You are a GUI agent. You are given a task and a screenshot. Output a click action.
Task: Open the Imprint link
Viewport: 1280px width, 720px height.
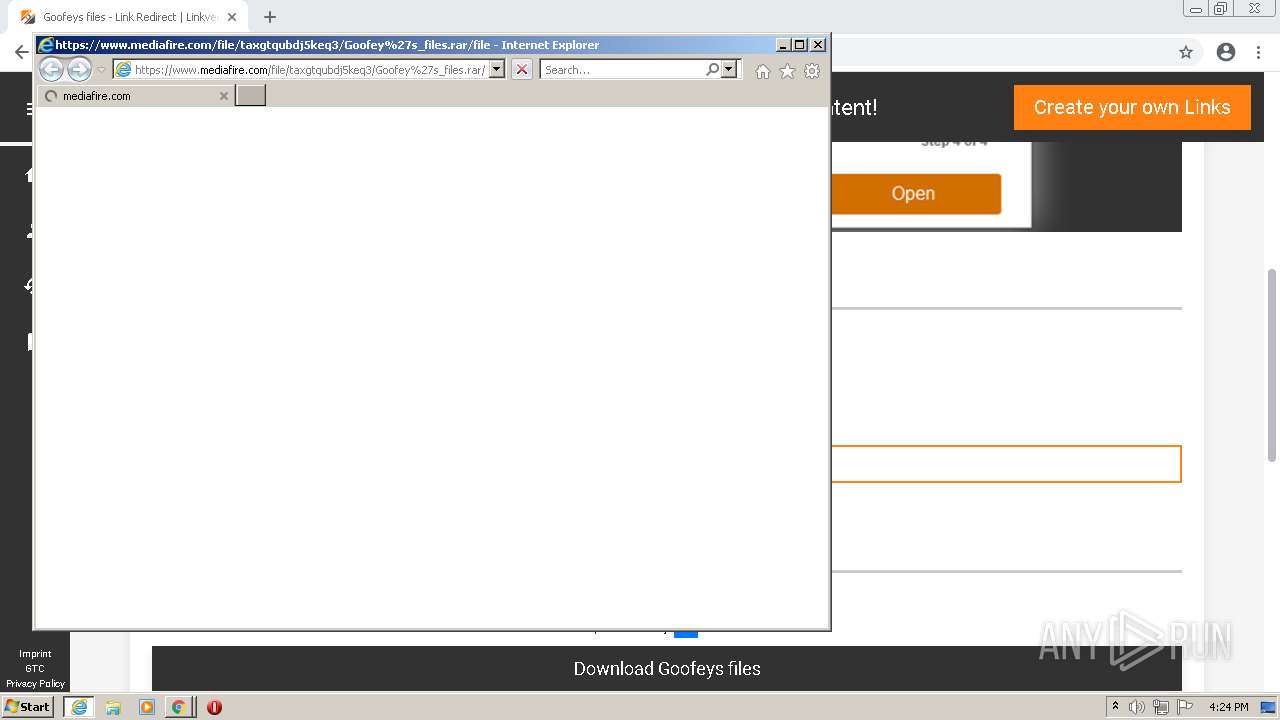[35, 654]
